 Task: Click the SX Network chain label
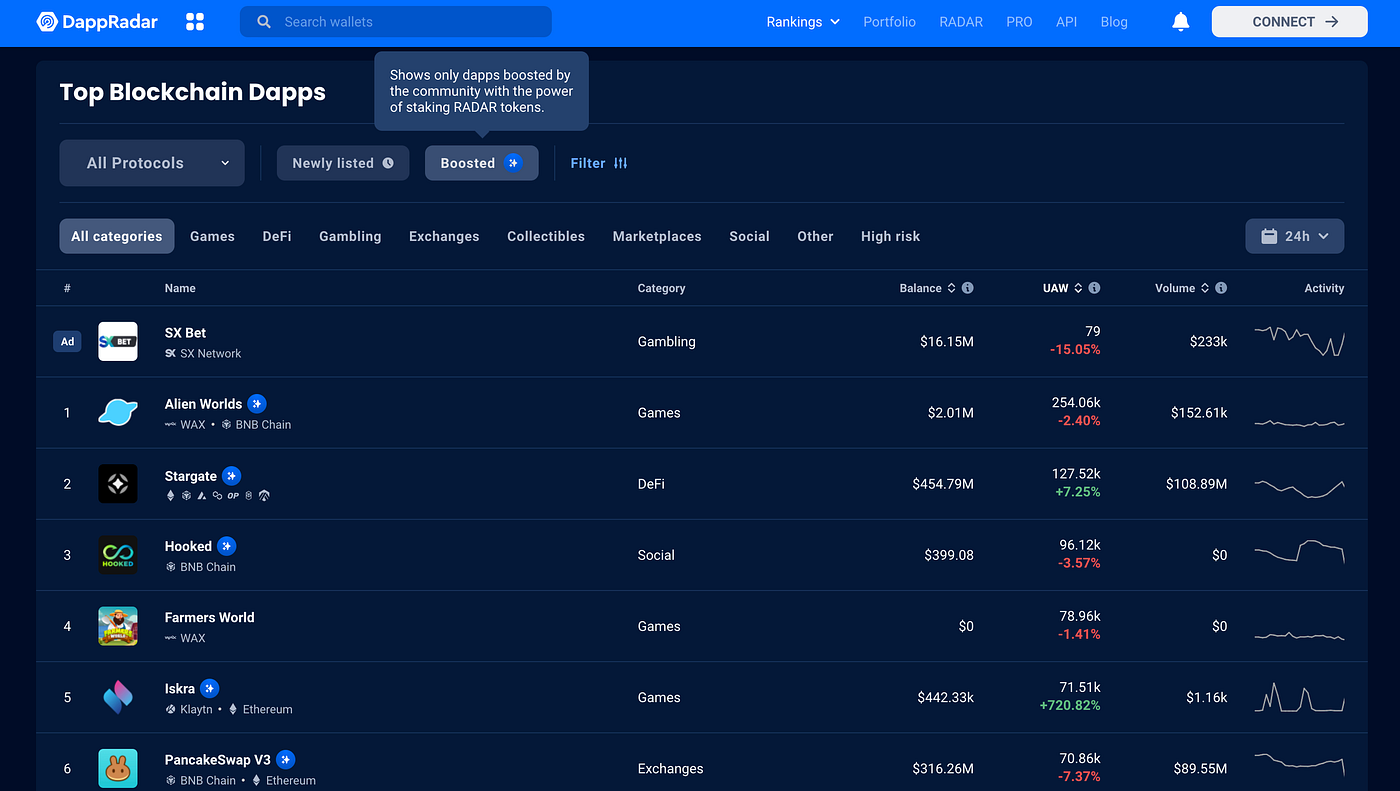pos(203,353)
